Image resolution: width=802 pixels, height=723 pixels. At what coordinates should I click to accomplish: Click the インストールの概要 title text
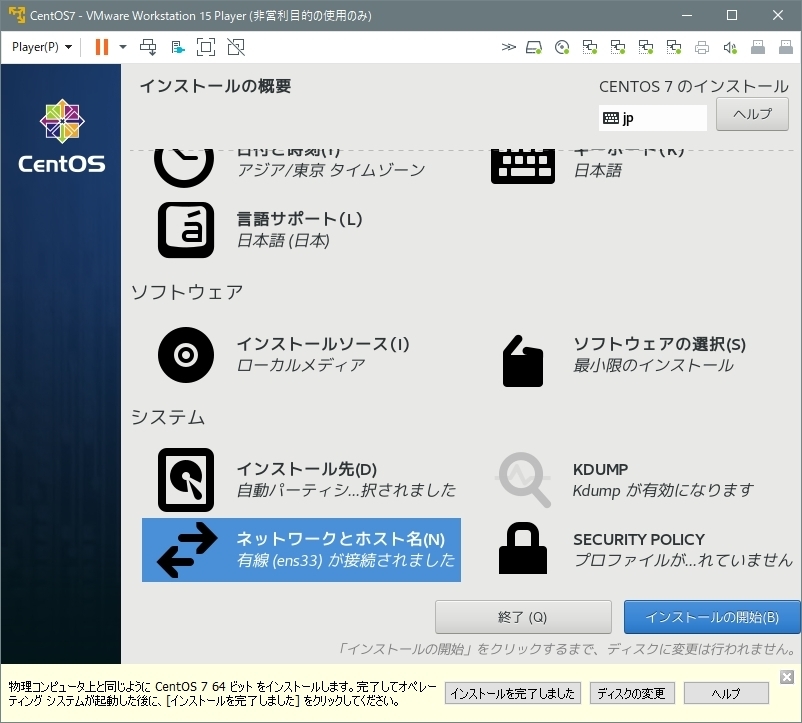click(x=215, y=86)
